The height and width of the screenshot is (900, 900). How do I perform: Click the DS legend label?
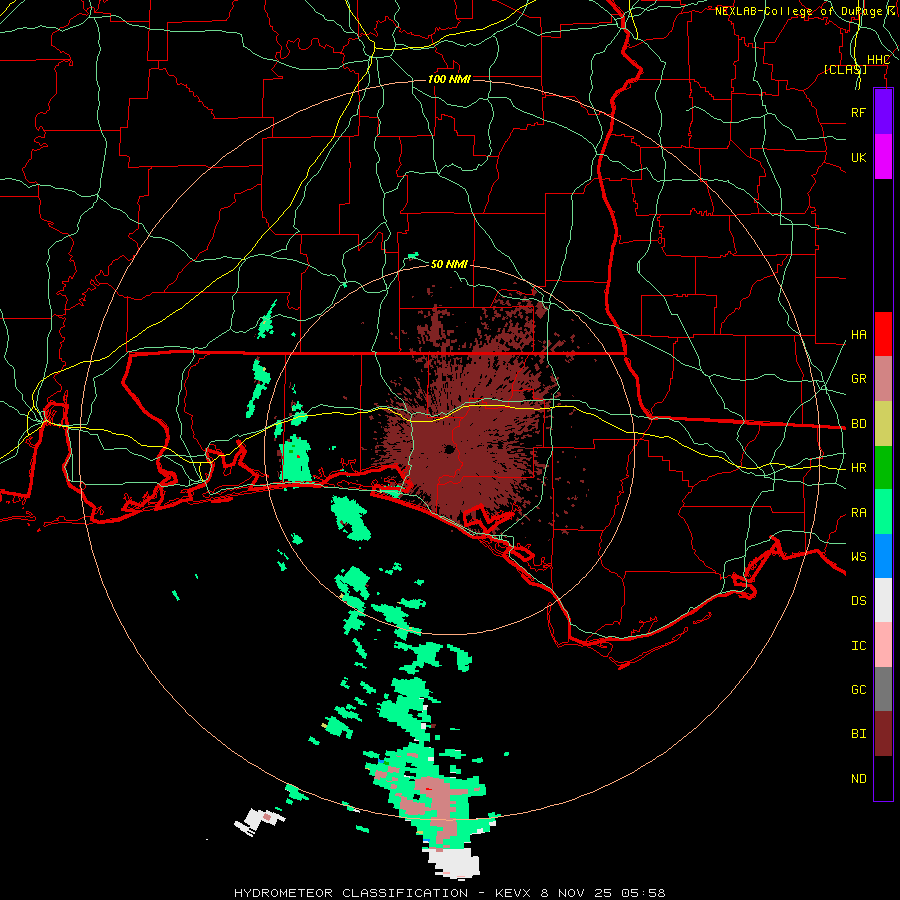point(858,601)
